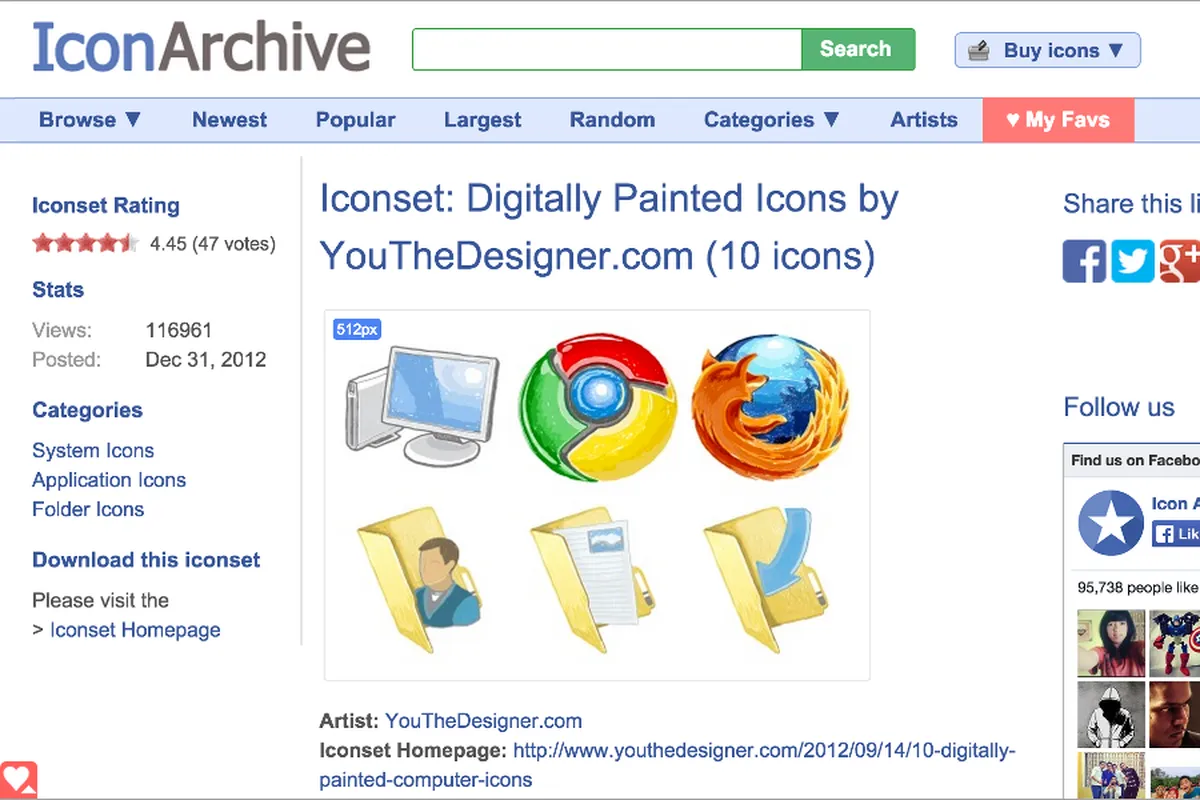Viewport: 1200px width, 800px height.
Task: Select the downloads folder with blue arrow
Action: coord(767,579)
